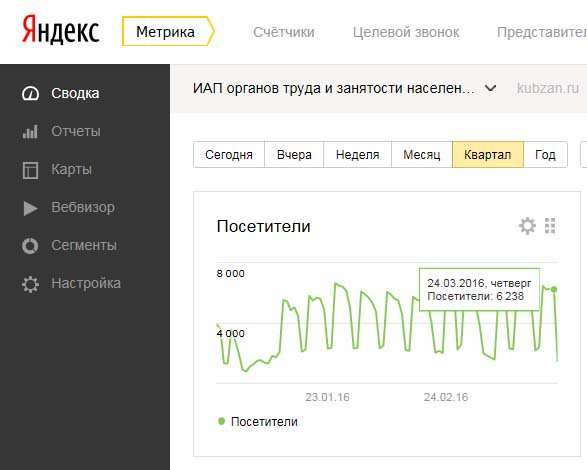Click the Карты layout icon
The height and width of the screenshot is (470, 587).
coord(30,170)
